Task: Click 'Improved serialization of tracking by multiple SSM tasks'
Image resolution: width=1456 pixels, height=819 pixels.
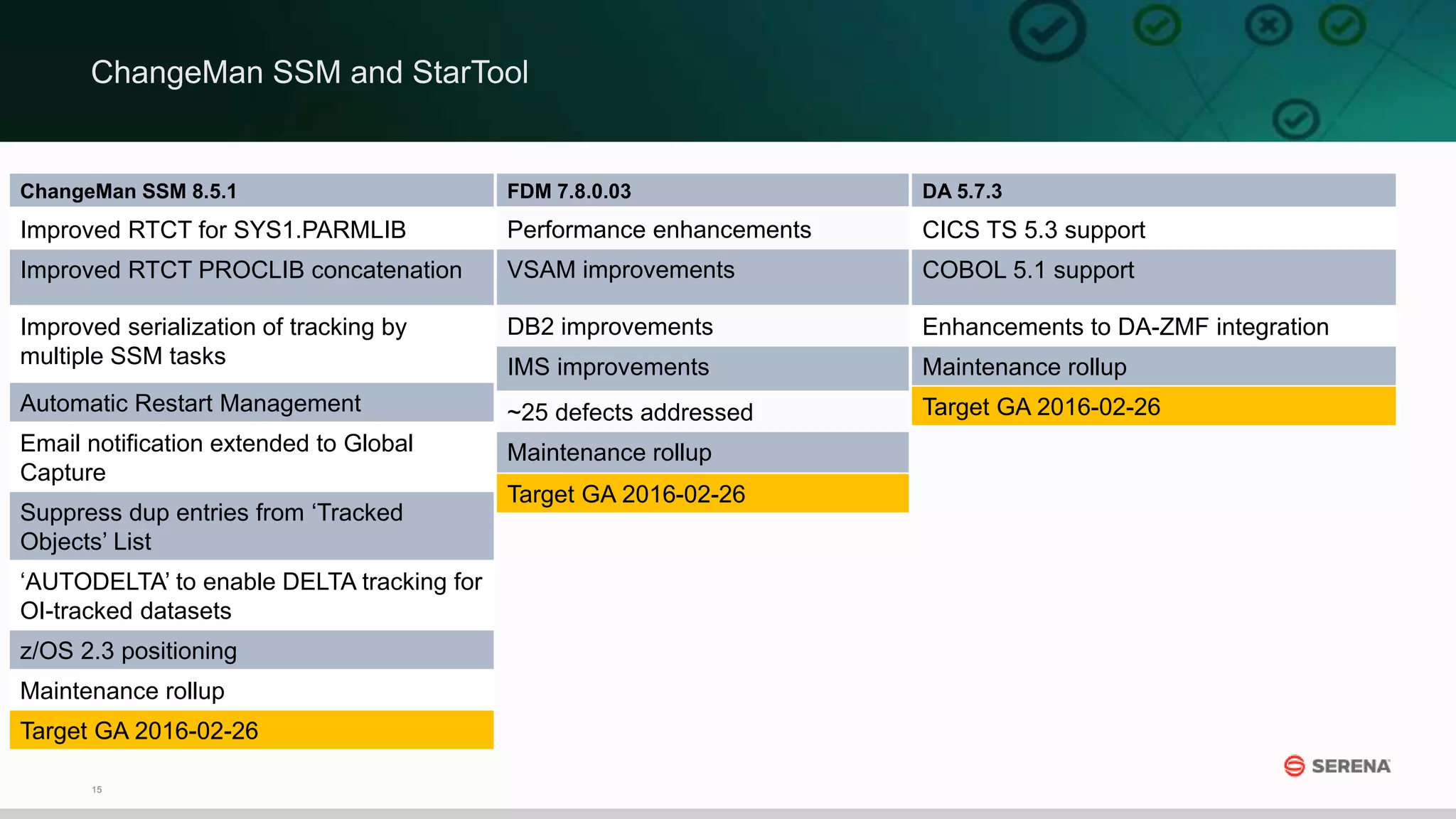Action: click(252, 343)
